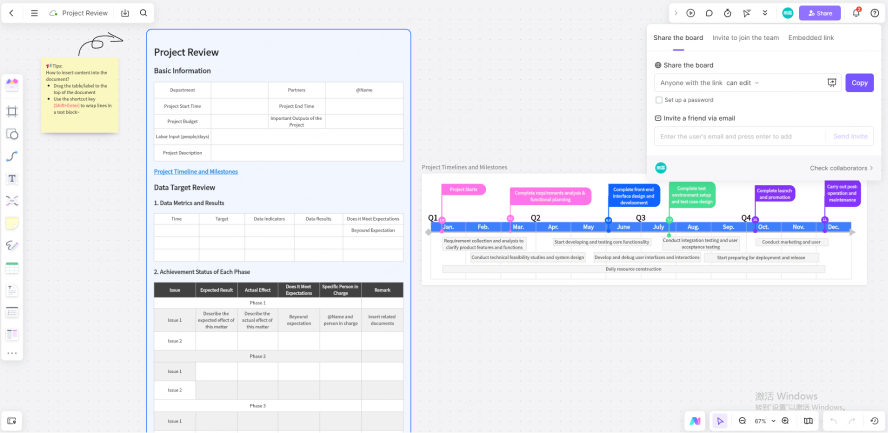Expand more options with double chevron
Viewport: 888px width, 433px height.
(765, 13)
